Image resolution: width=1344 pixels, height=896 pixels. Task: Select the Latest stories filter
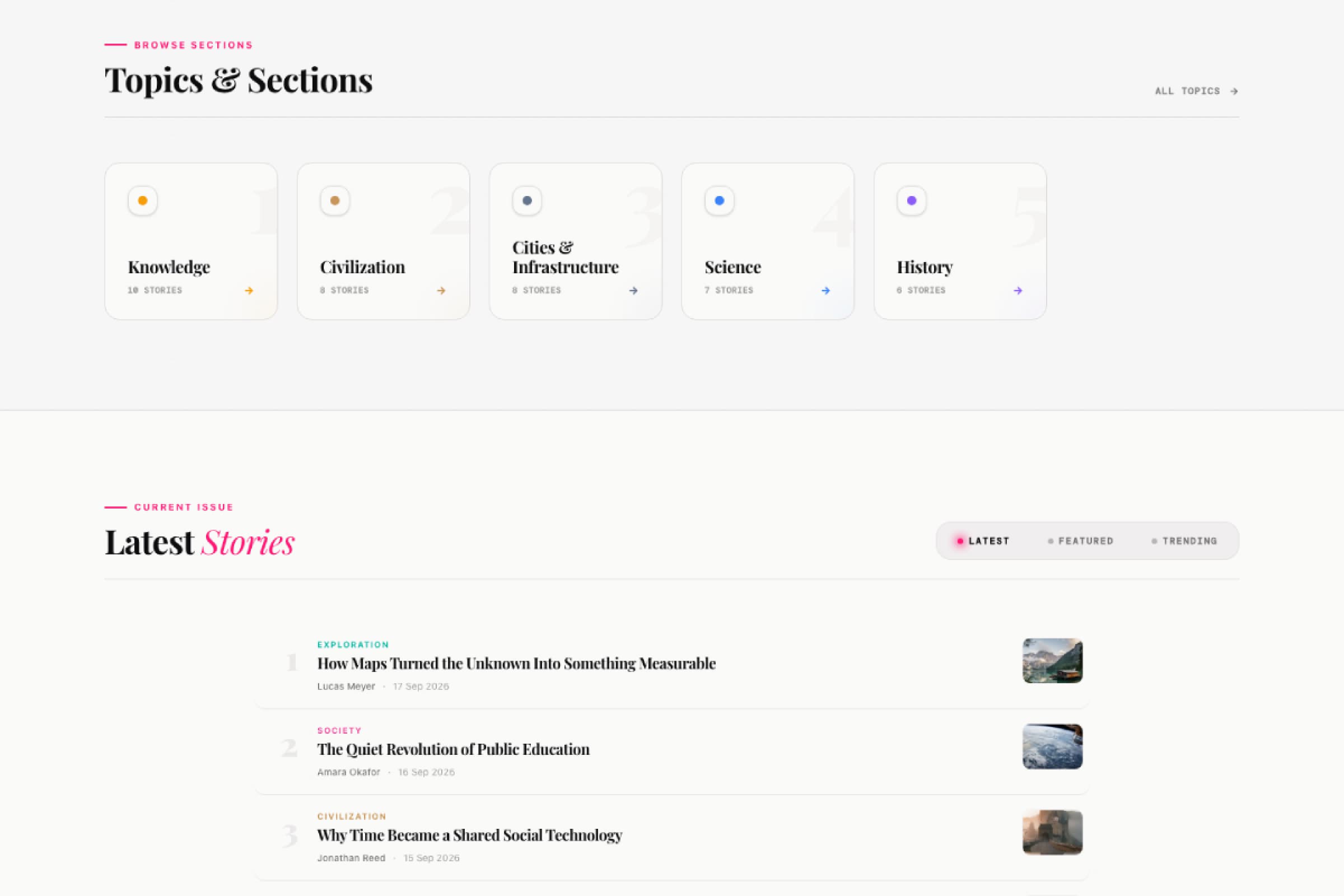click(983, 540)
